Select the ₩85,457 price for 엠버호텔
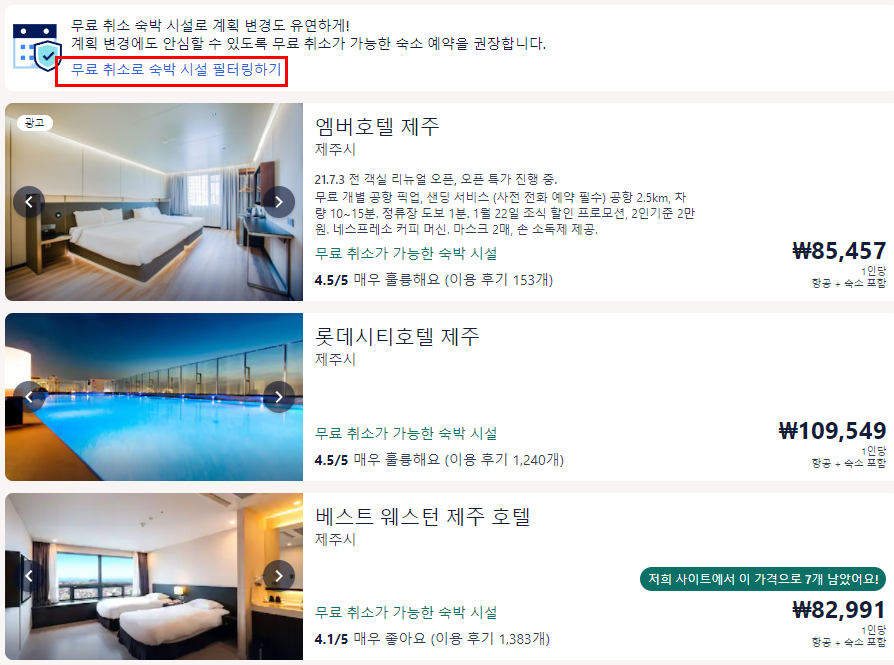The width and height of the screenshot is (894, 665). [x=839, y=251]
